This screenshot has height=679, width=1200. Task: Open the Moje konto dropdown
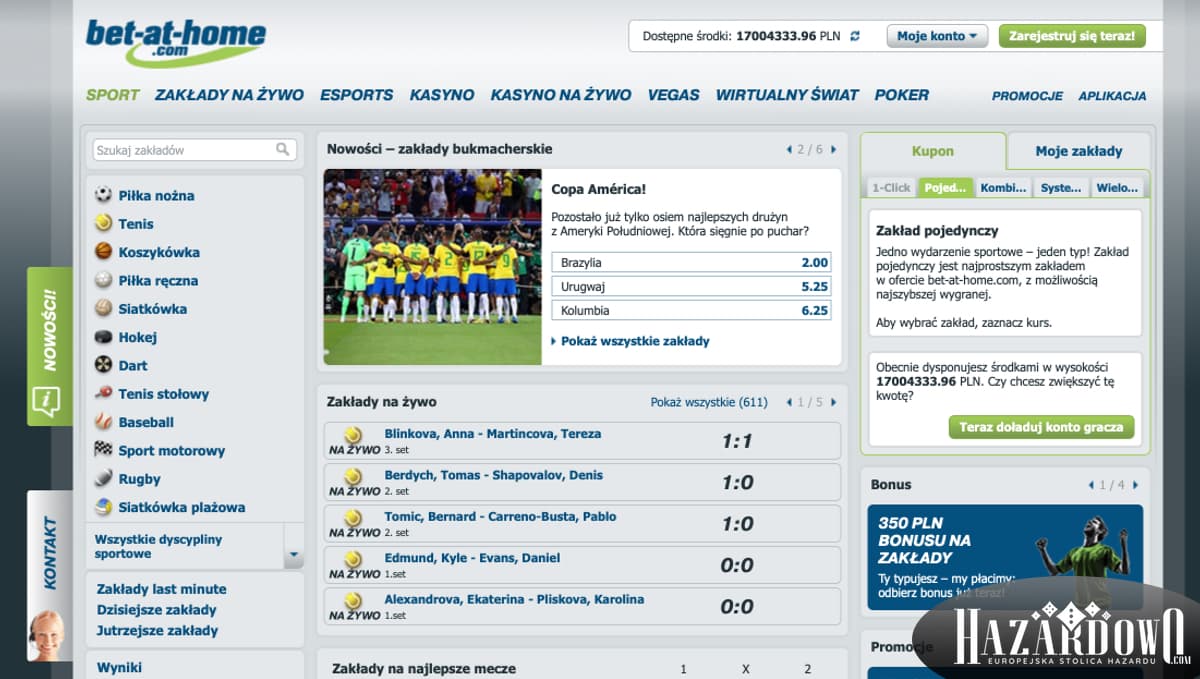tap(937, 36)
